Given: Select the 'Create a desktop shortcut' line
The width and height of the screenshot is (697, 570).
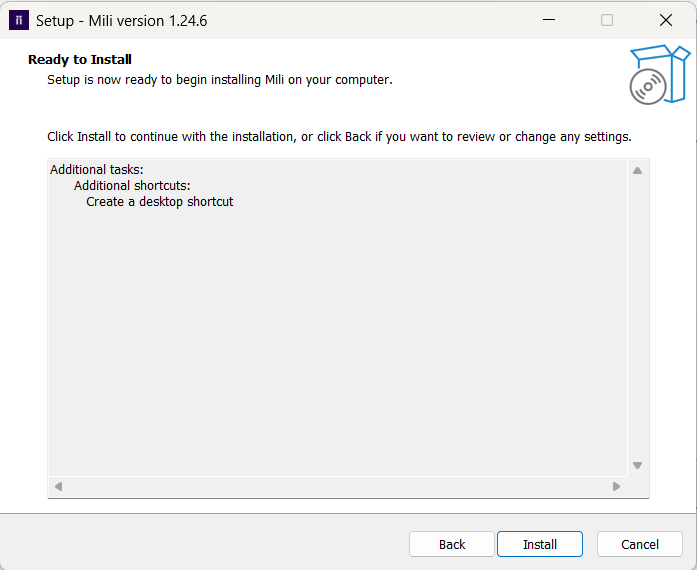Looking at the screenshot, I should click(160, 202).
